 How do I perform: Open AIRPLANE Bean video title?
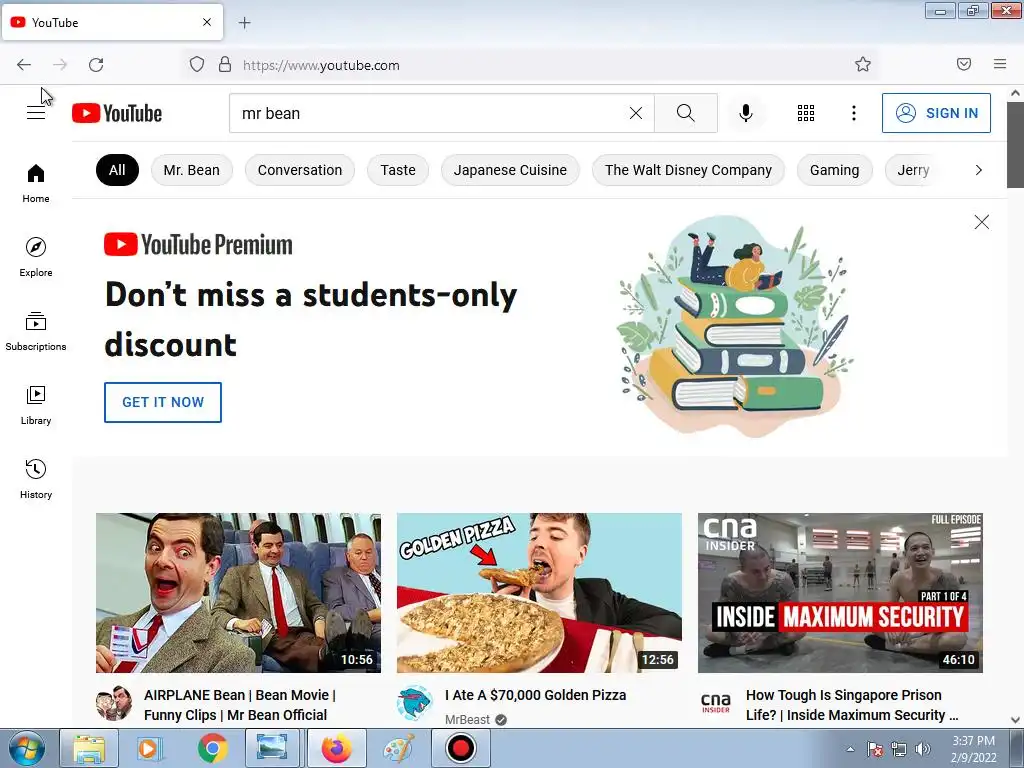click(x=240, y=705)
